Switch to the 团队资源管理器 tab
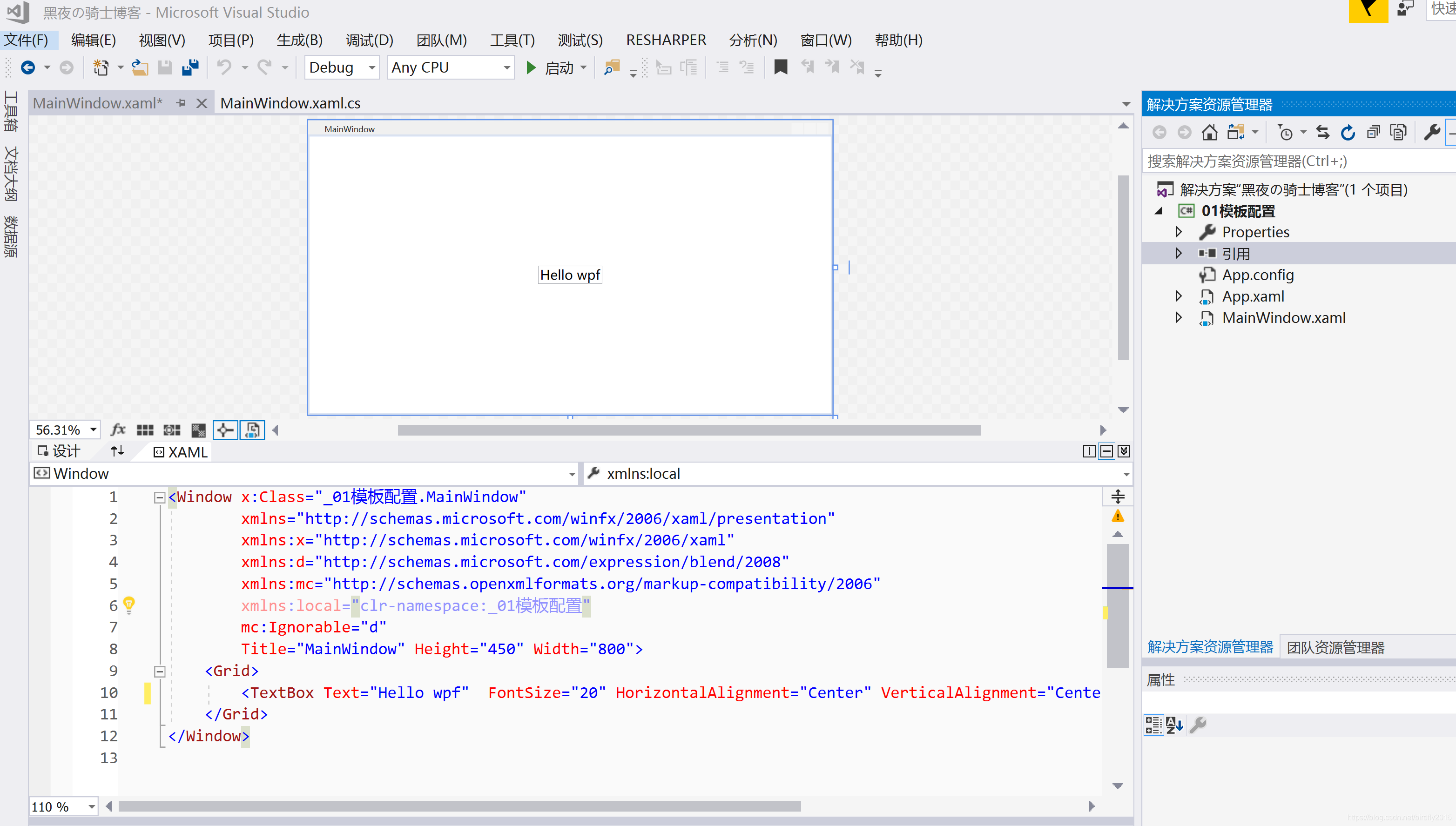Image resolution: width=1456 pixels, height=826 pixels. pyautogui.click(x=1335, y=648)
